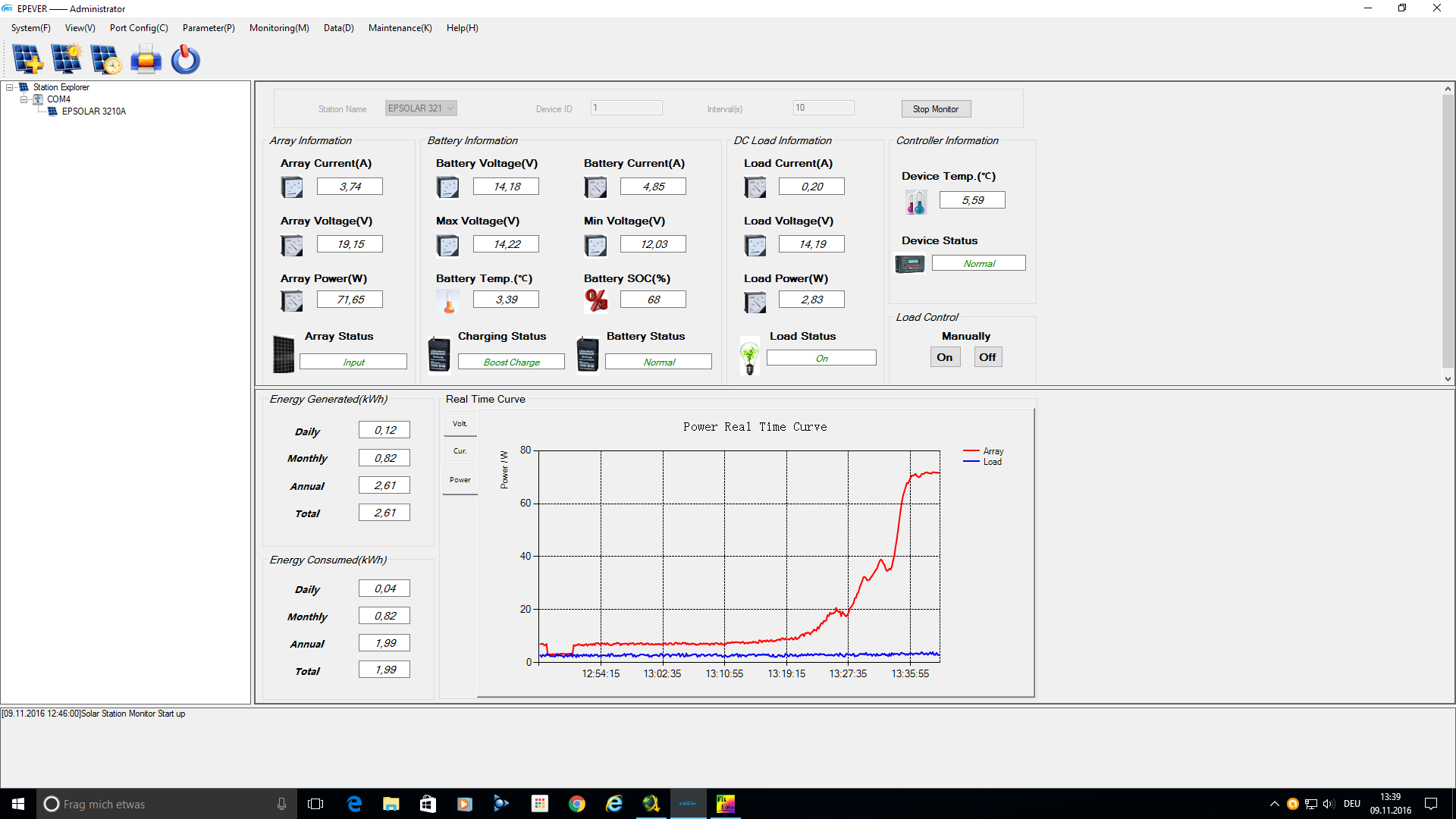Switch real time curve to Volt.

click(460, 424)
